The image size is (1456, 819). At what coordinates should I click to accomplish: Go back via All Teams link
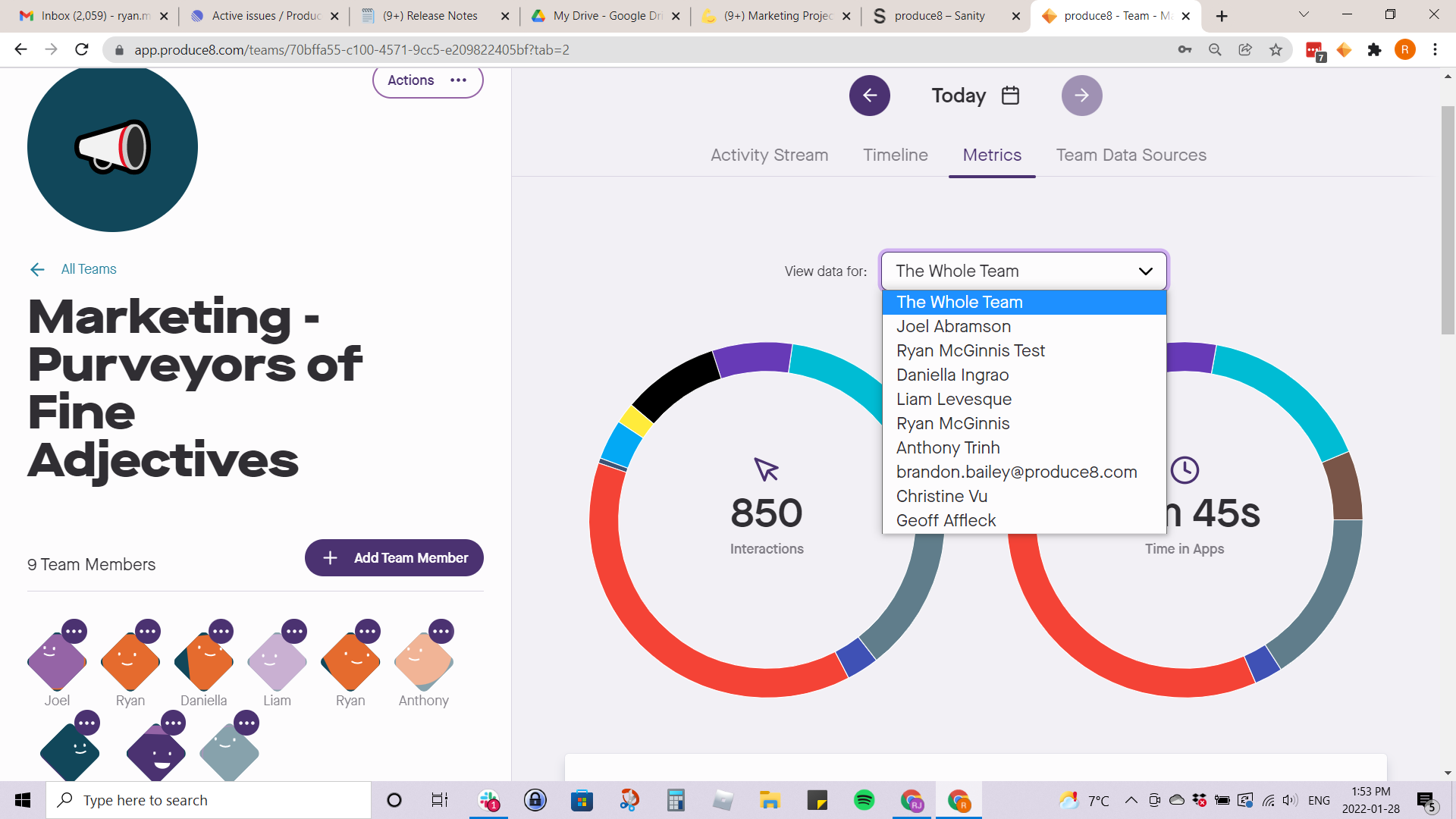point(88,269)
